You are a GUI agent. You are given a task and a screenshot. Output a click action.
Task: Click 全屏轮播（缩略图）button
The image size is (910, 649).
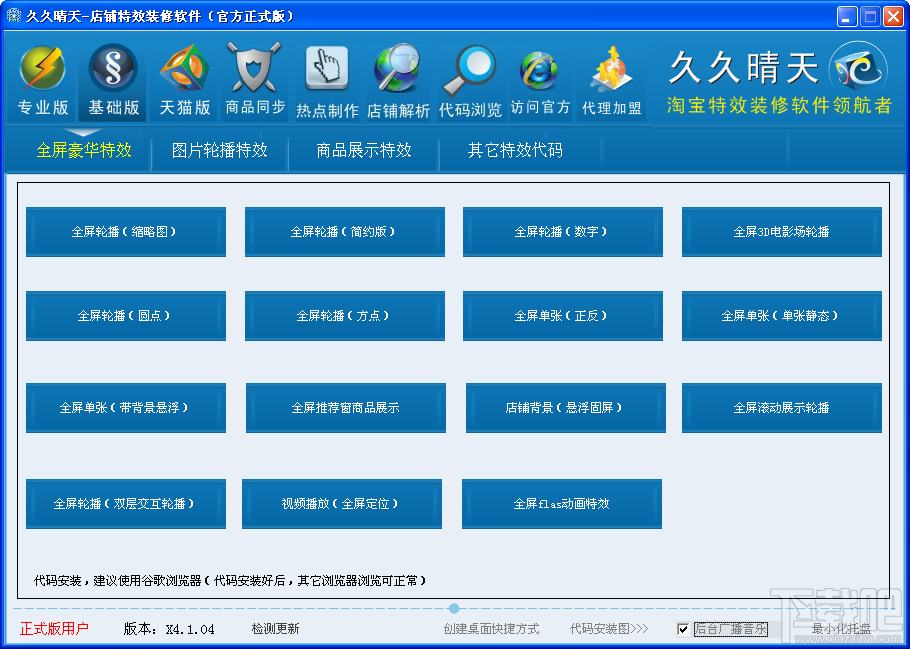click(x=126, y=232)
